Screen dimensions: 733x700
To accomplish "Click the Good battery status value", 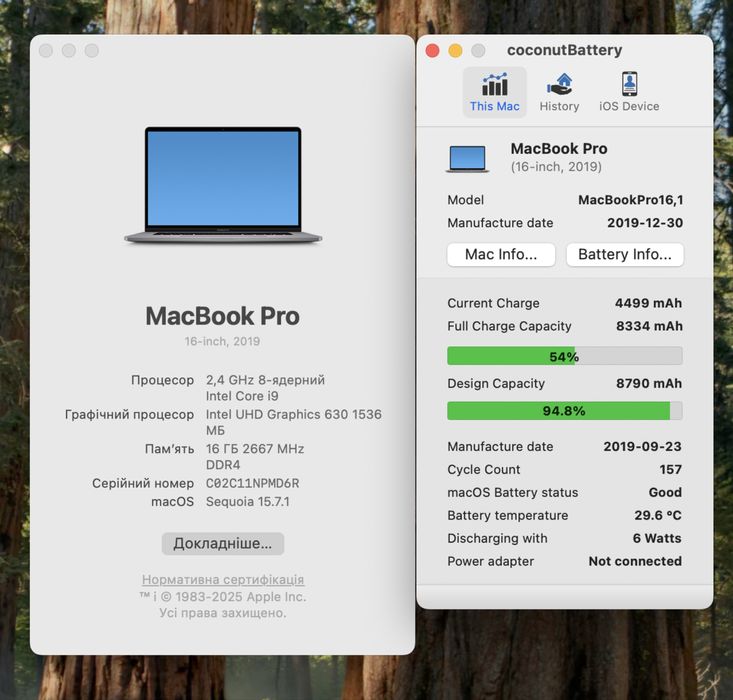I will coord(665,492).
